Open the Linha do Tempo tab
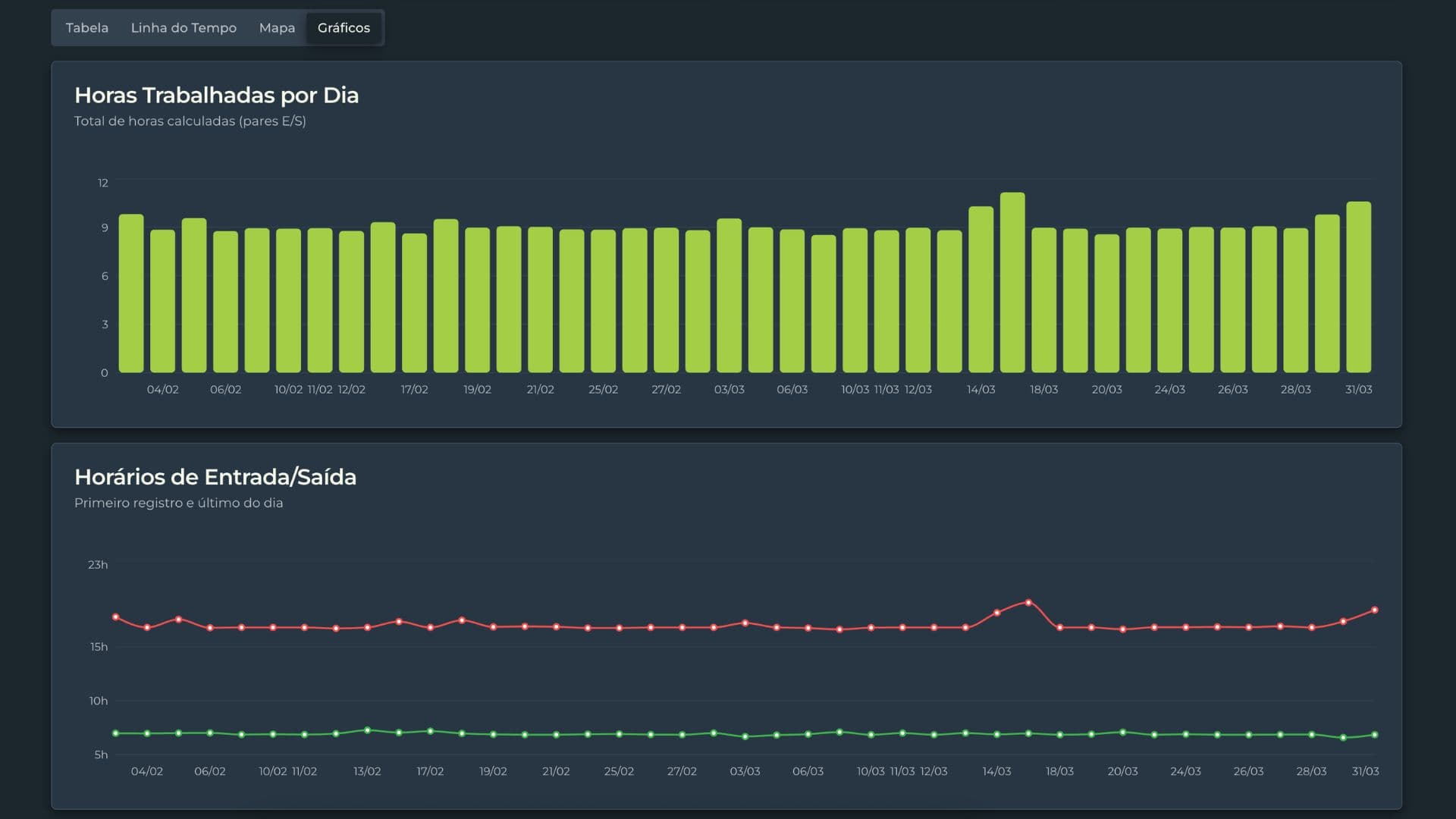 click(x=184, y=28)
